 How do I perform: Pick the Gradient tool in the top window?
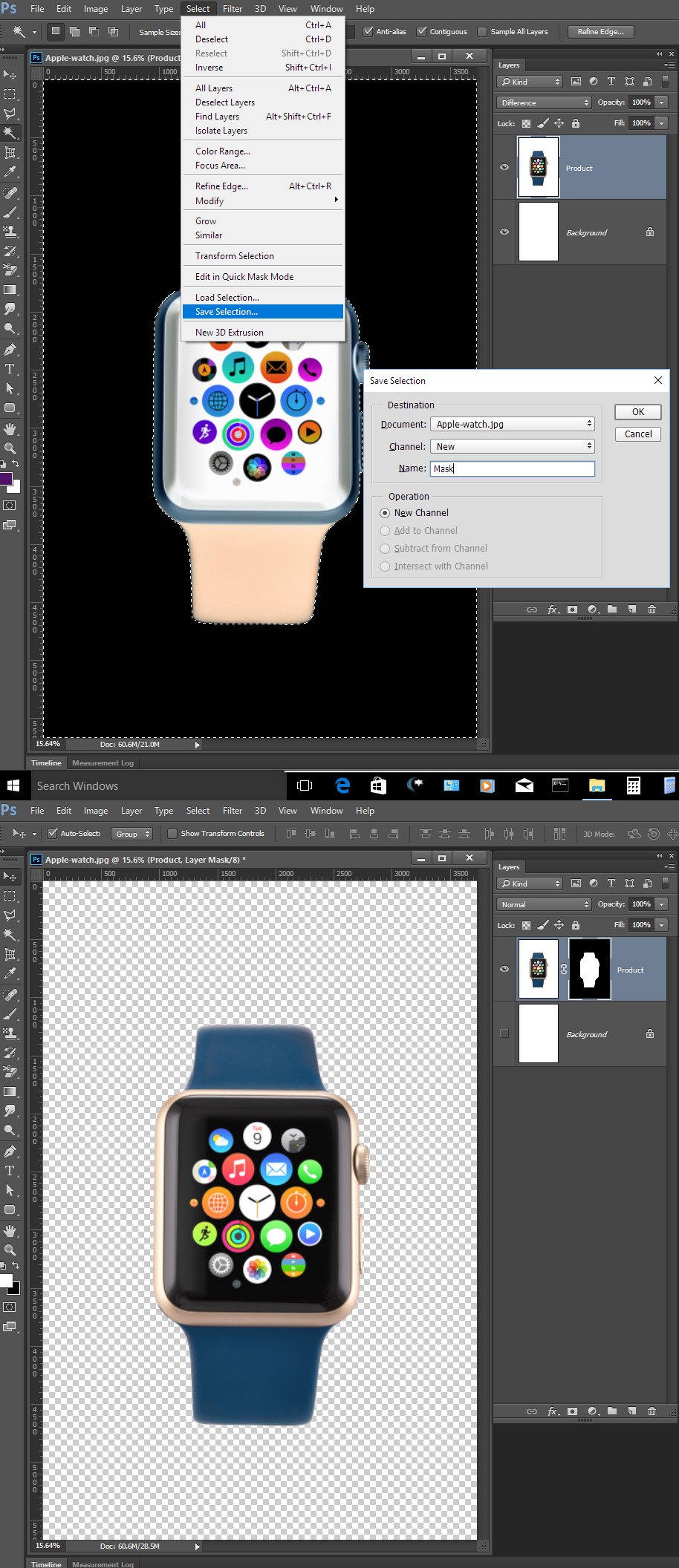[10, 290]
